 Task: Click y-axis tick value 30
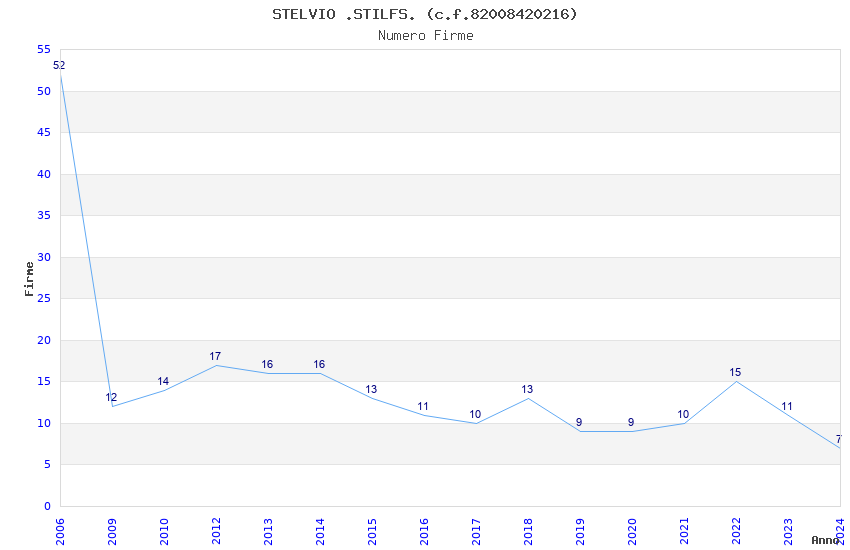[44, 257]
